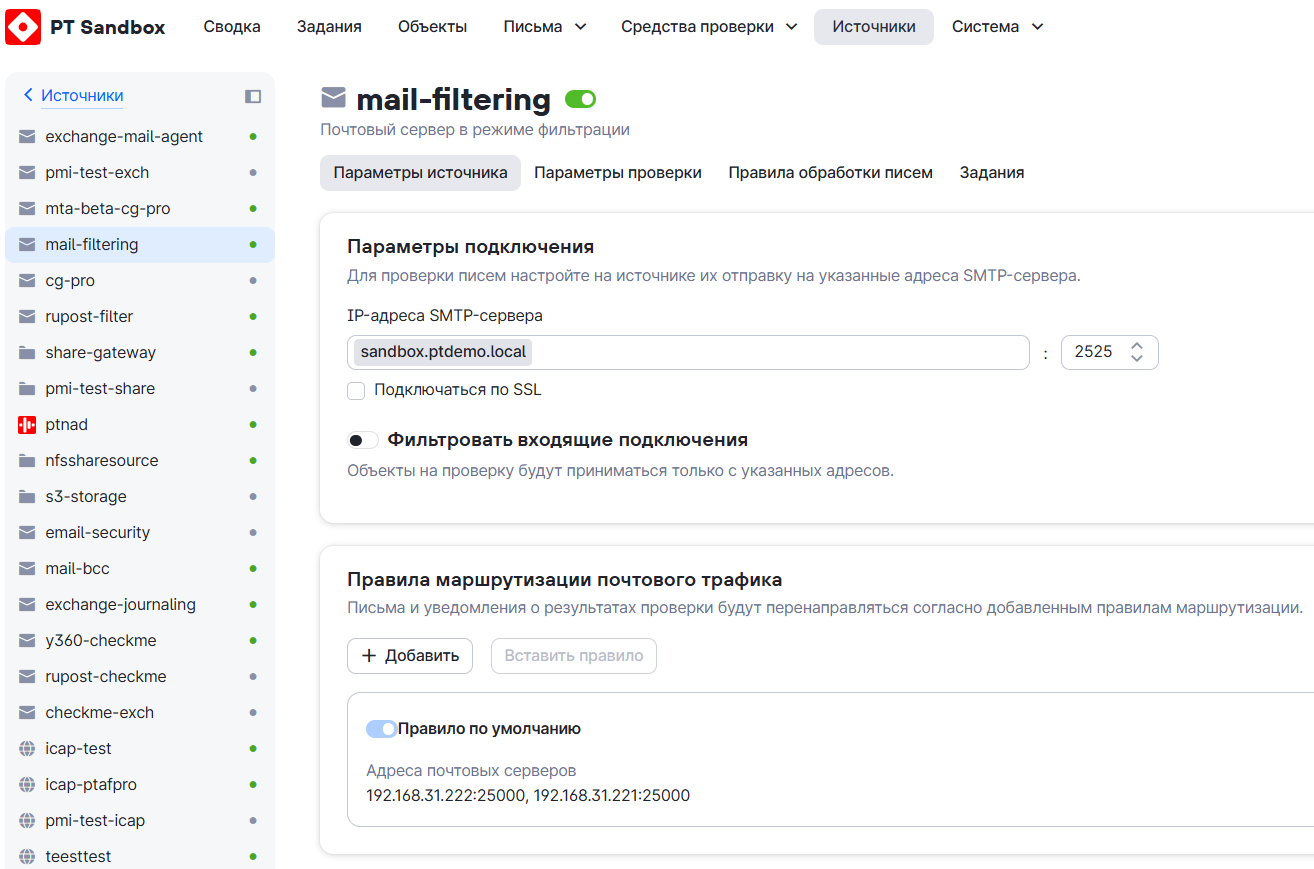
Task: Switch to the Задания source tab
Action: click(x=992, y=173)
